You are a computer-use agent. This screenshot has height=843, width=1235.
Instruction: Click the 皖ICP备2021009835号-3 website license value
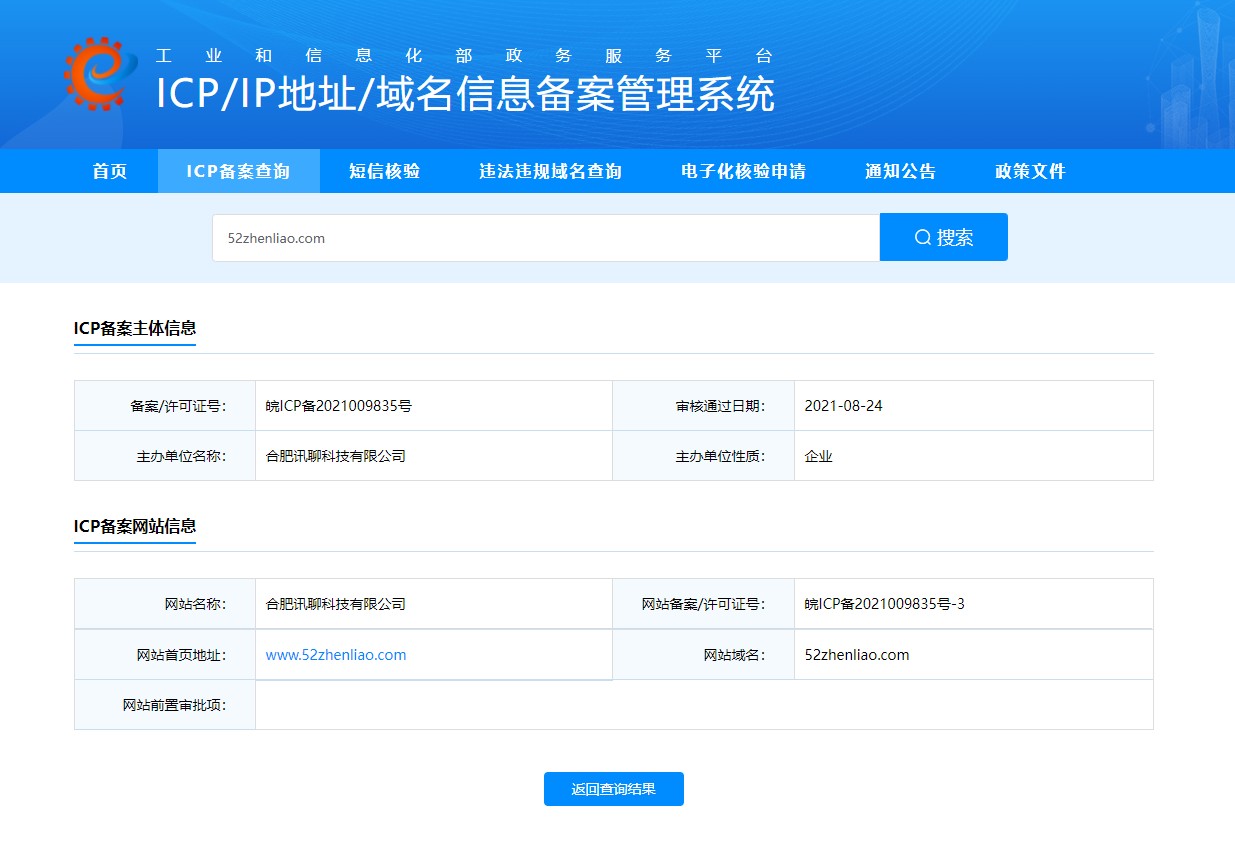coord(884,604)
